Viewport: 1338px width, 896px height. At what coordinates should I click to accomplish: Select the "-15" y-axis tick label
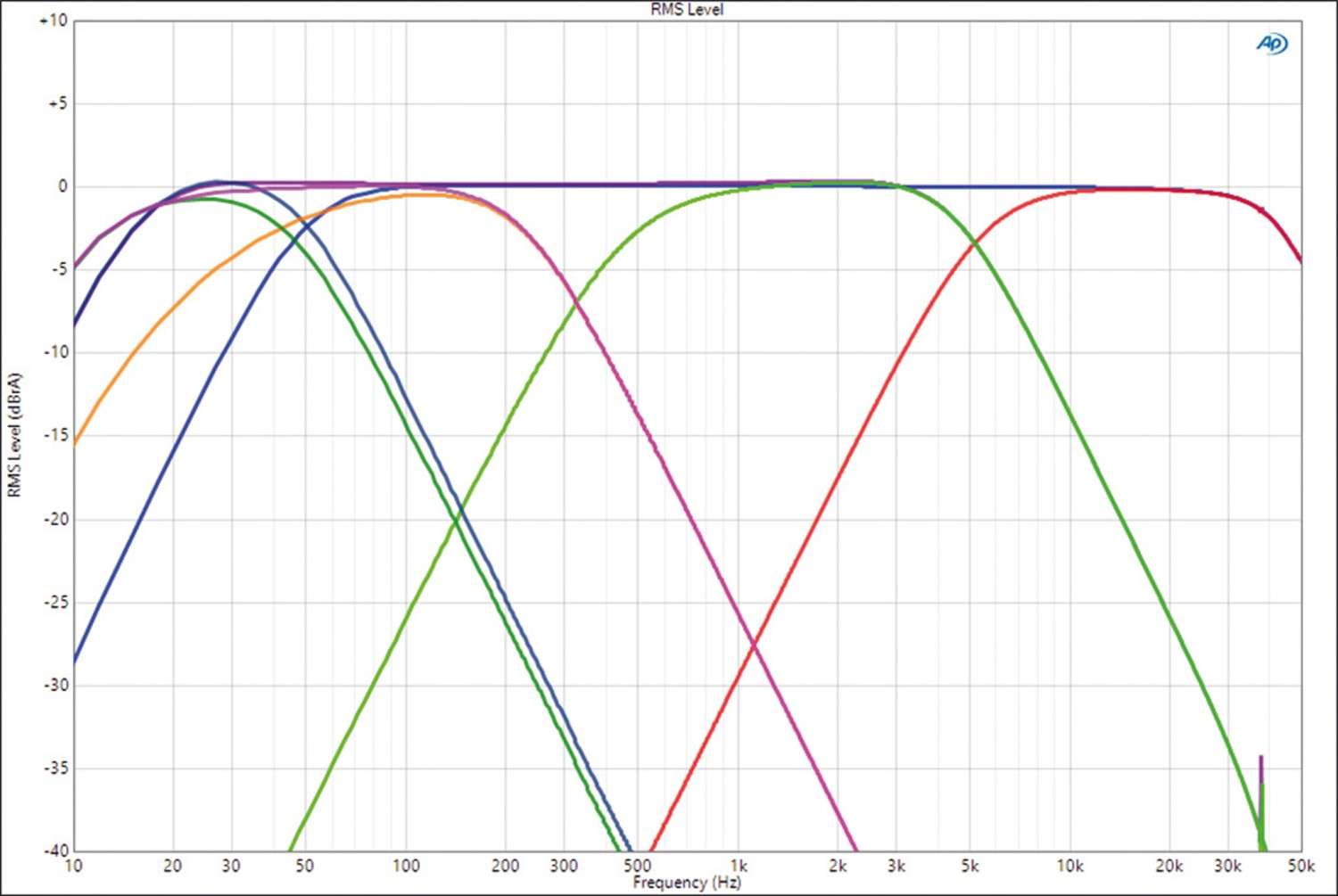(x=54, y=435)
